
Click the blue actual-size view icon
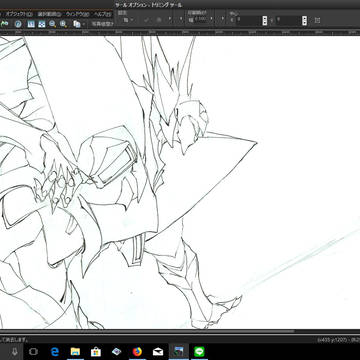click(31, 24)
